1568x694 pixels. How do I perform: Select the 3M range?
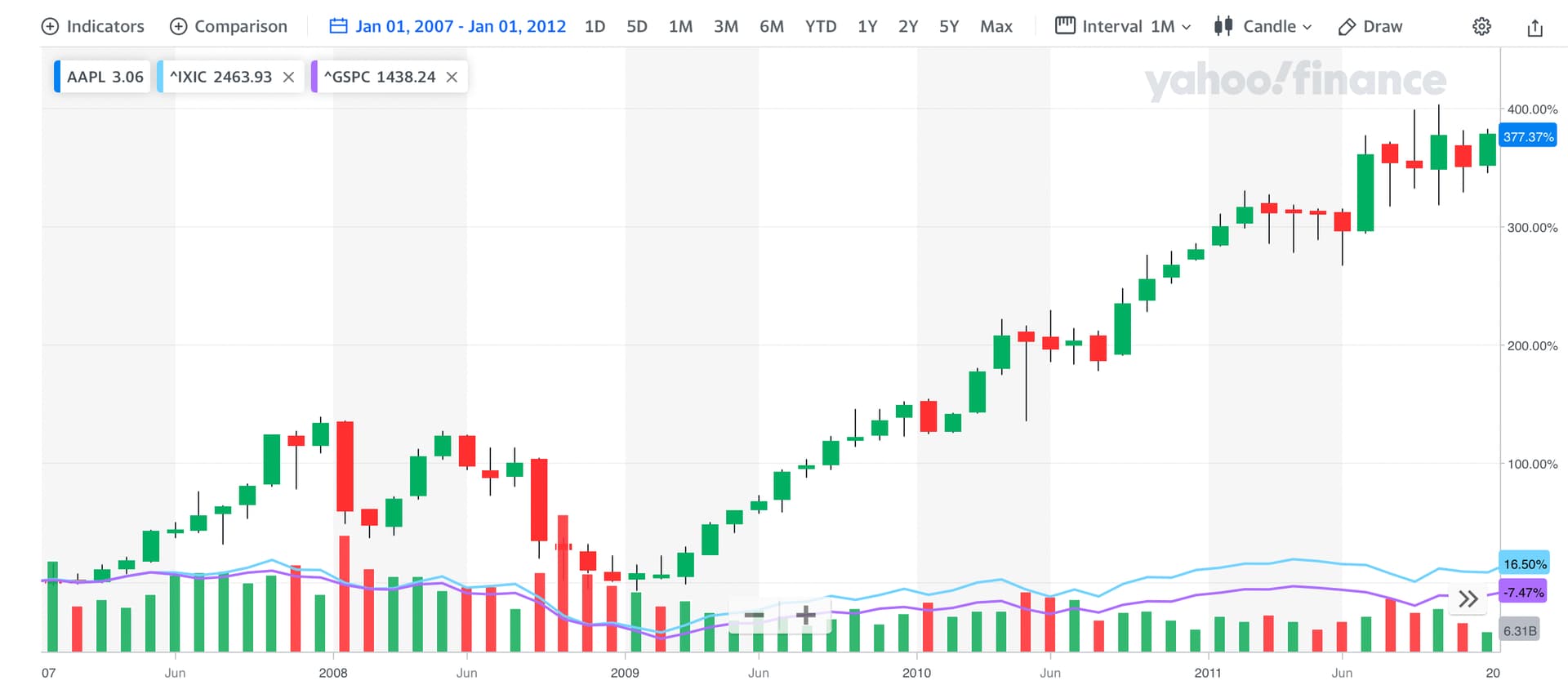(x=725, y=26)
